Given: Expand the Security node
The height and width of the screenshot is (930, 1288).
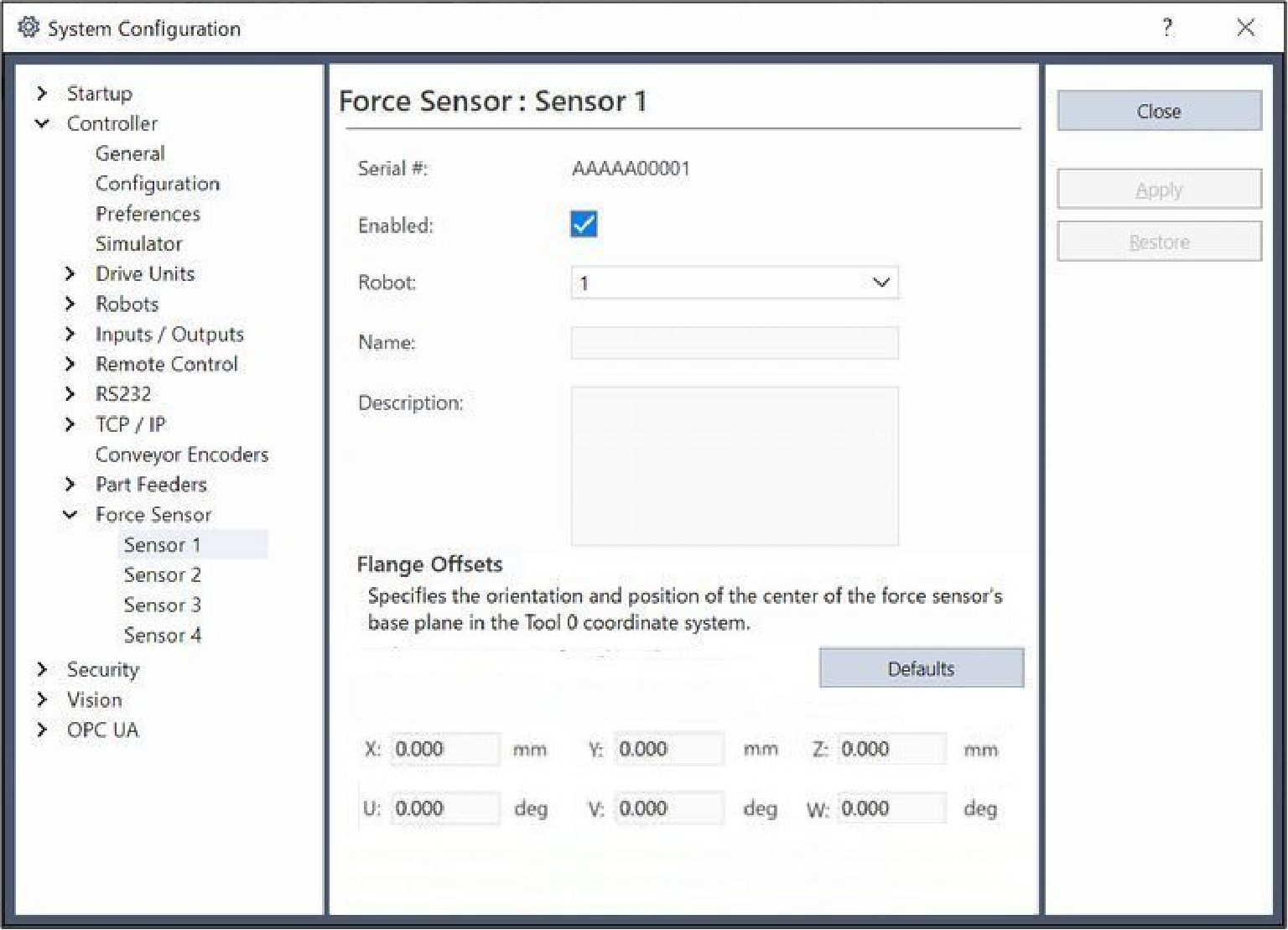Looking at the screenshot, I should (x=42, y=669).
